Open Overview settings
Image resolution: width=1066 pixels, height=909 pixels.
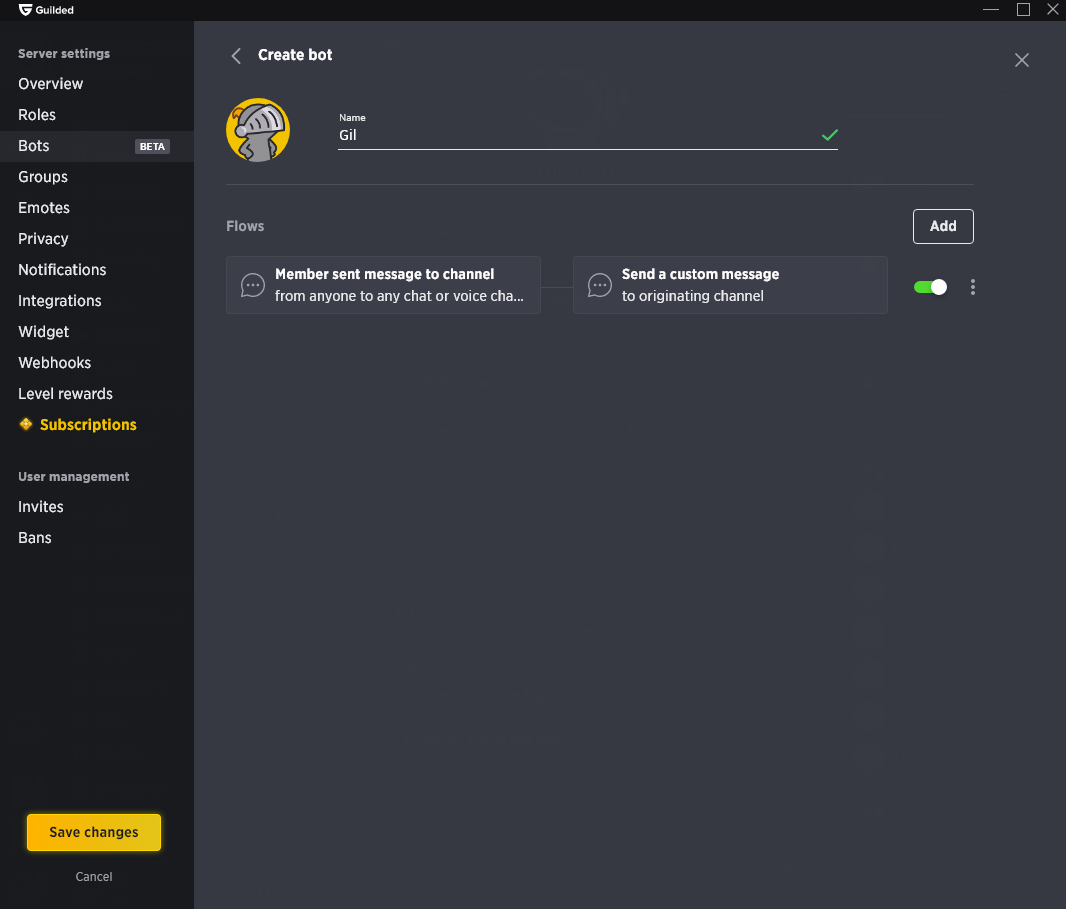[x=50, y=84]
